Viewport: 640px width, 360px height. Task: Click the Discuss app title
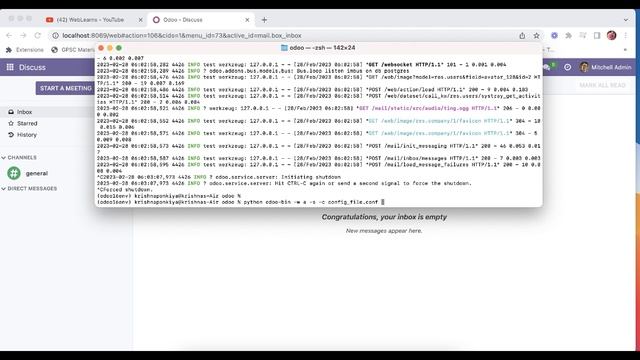tap(32, 67)
